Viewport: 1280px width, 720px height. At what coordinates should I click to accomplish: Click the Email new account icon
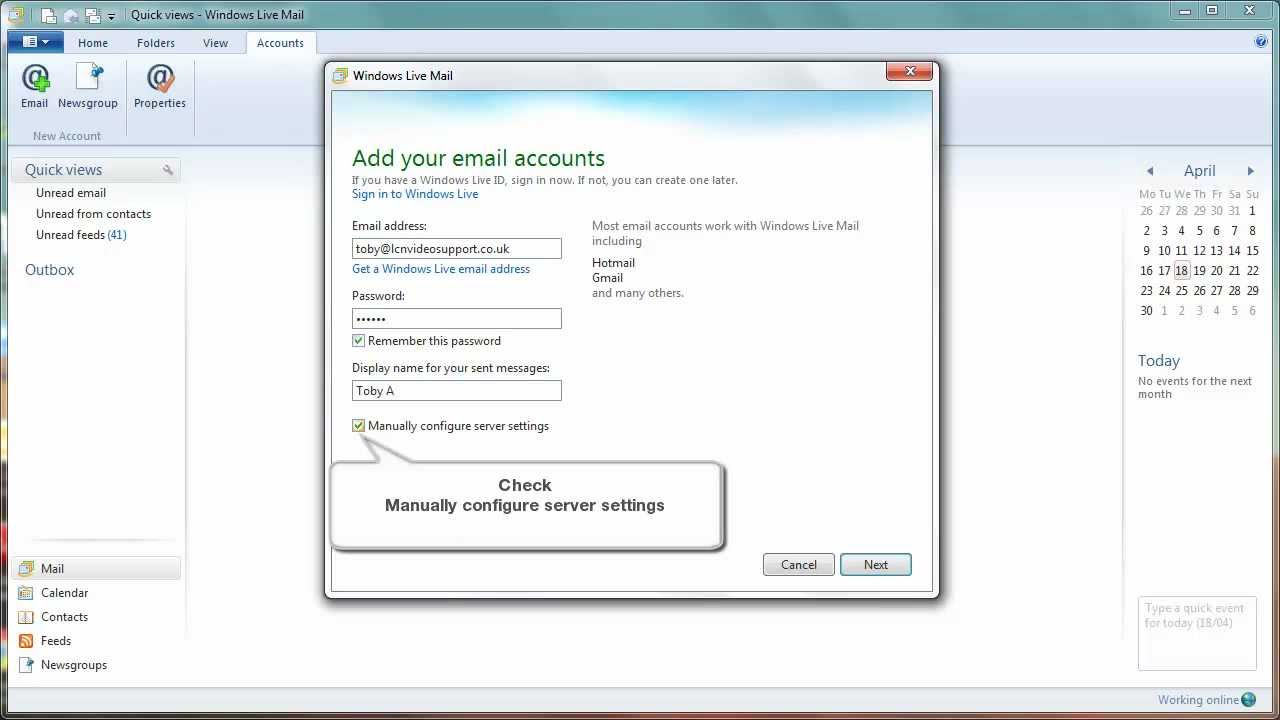[x=35, y=85]
